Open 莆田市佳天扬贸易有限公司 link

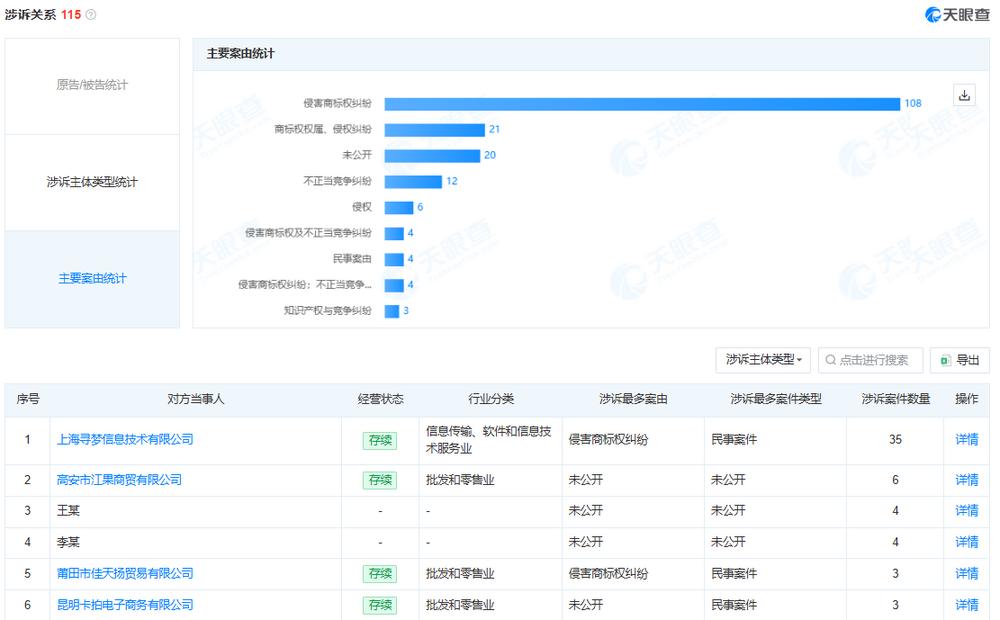click(125, 574)
